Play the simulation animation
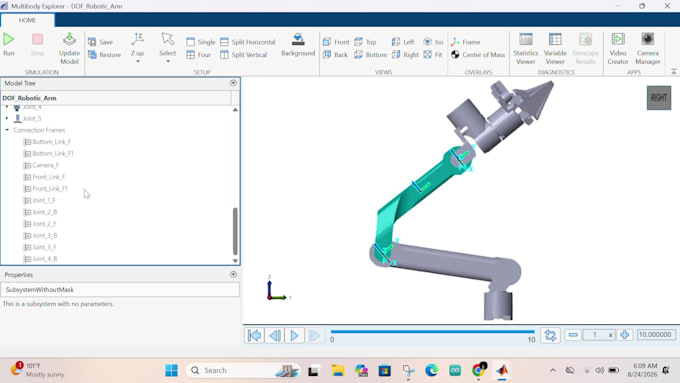Screen dimensions: 680x383 (x=294, y=335)
